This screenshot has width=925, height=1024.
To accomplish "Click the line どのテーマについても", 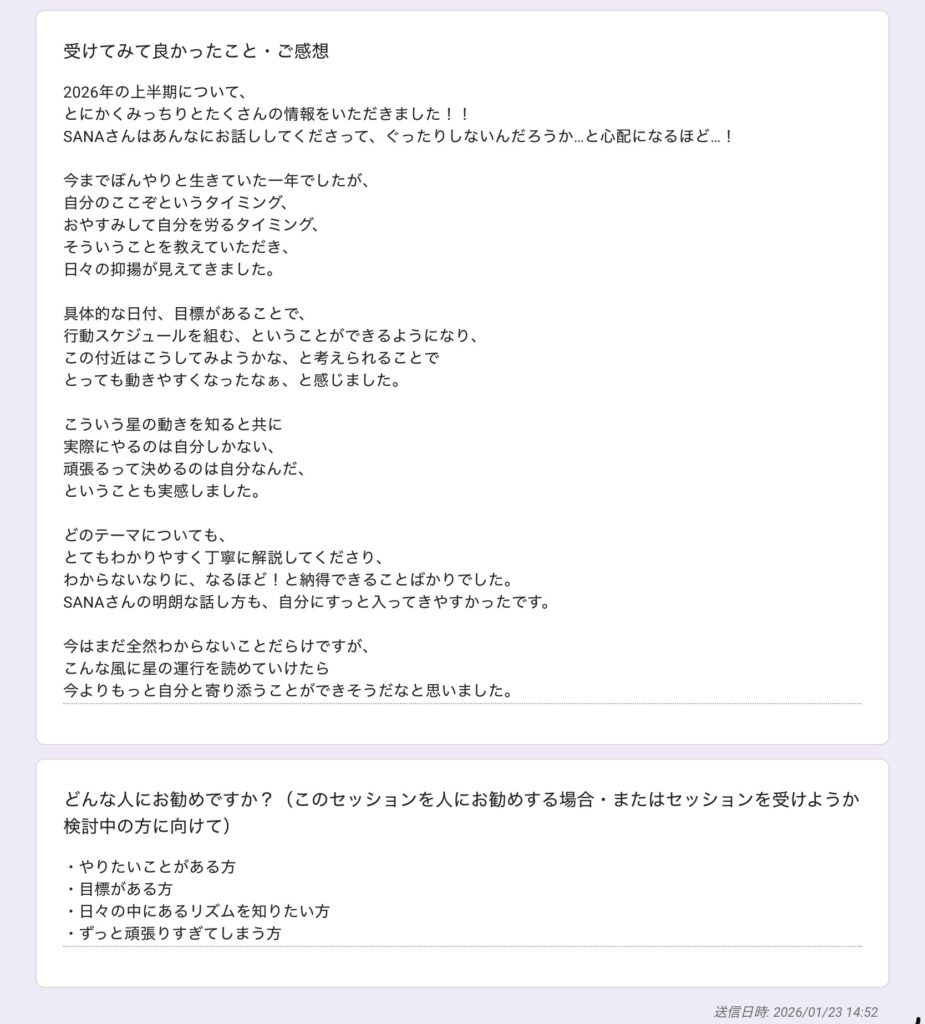I will point(145,536).
